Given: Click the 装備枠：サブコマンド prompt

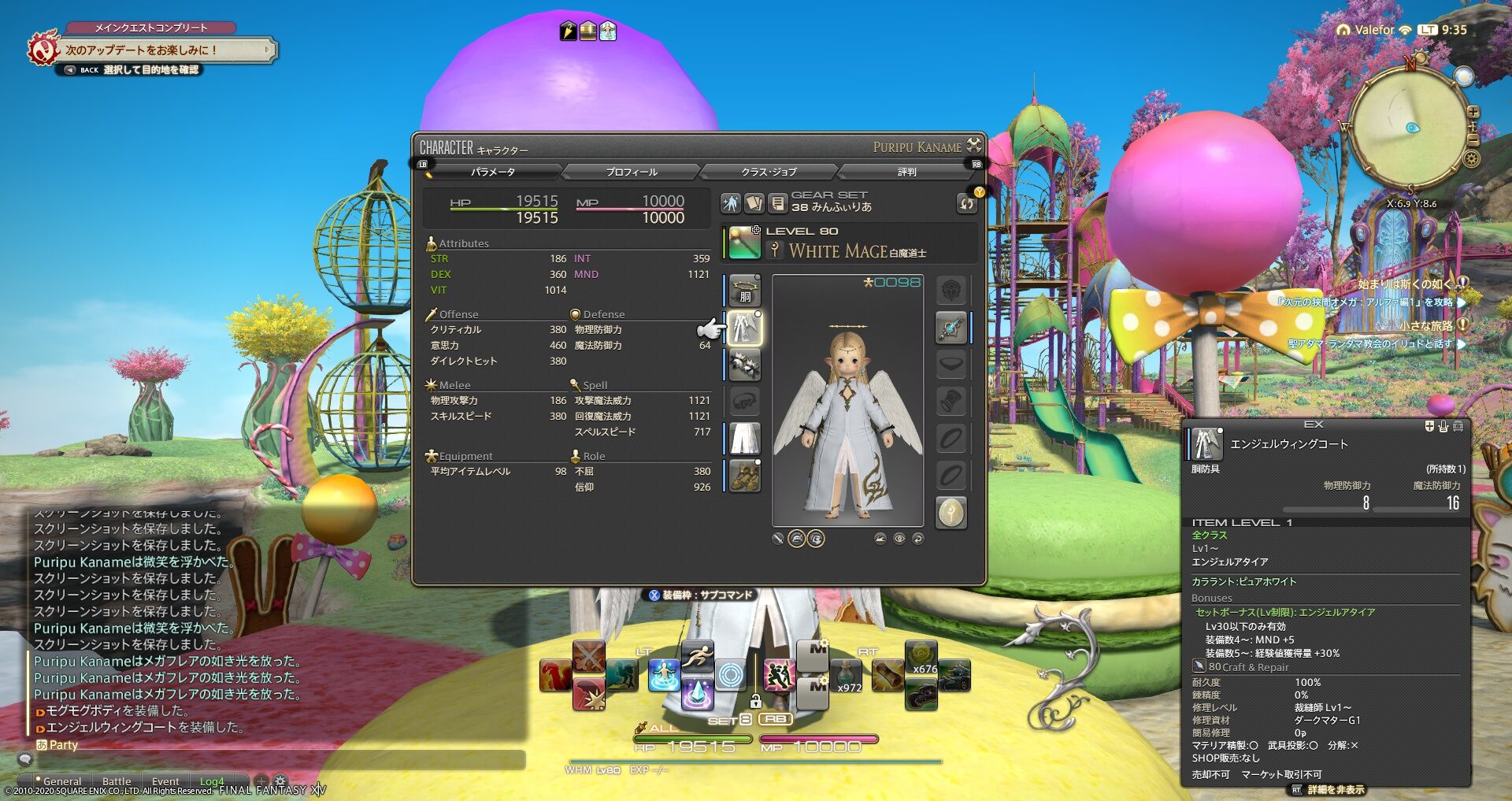Looking at the screenshot, I should click(x=701, y=595).
